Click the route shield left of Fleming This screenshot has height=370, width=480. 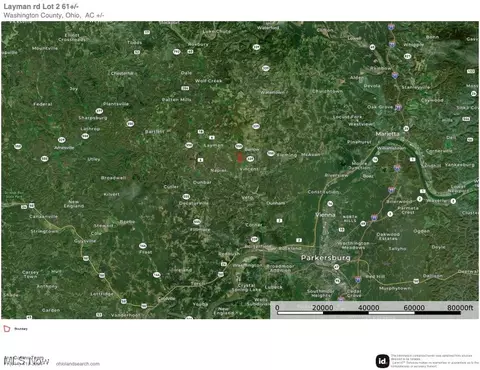[271, 153]
